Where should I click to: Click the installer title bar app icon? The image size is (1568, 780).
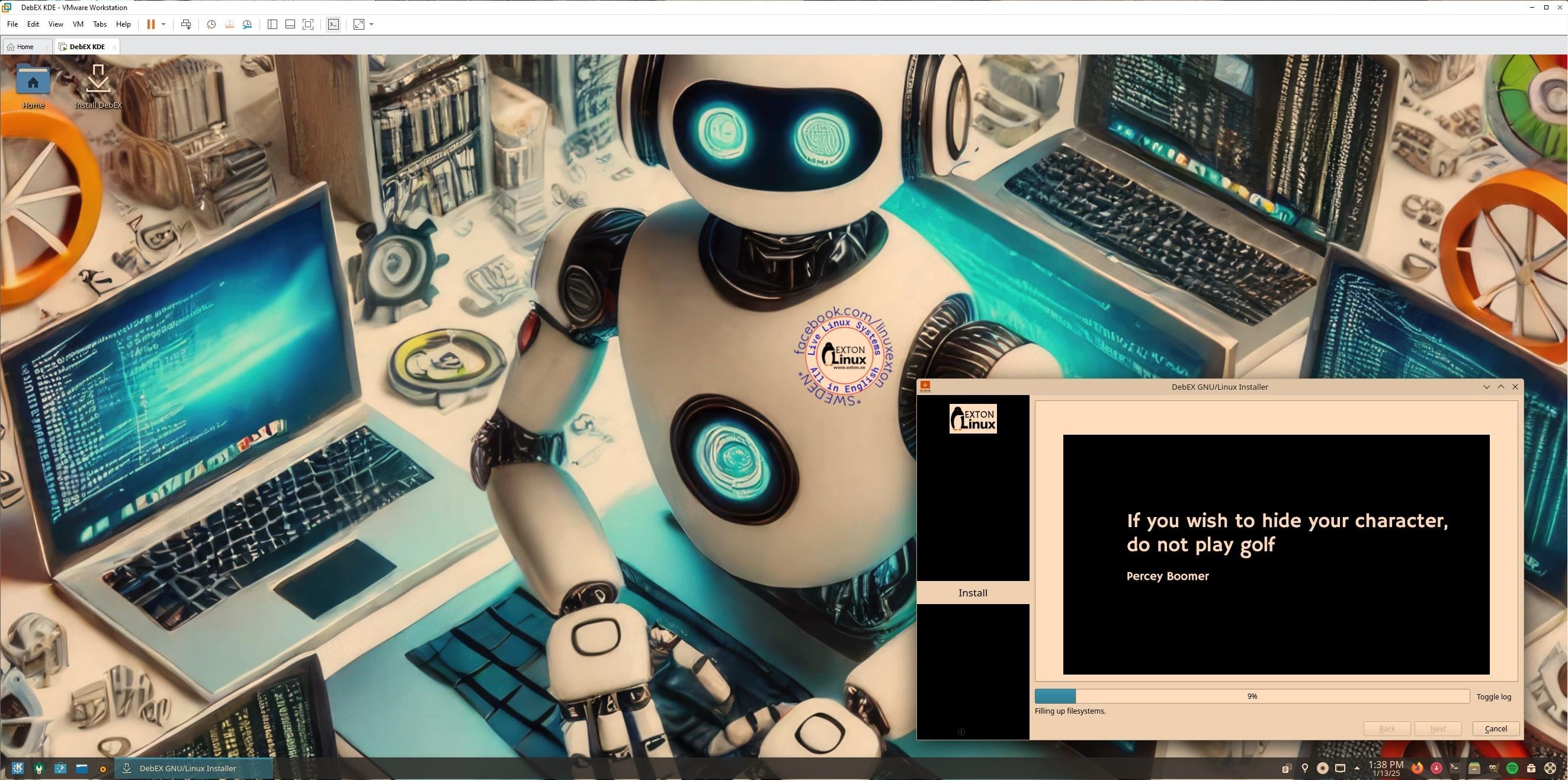tap(925, 386)
